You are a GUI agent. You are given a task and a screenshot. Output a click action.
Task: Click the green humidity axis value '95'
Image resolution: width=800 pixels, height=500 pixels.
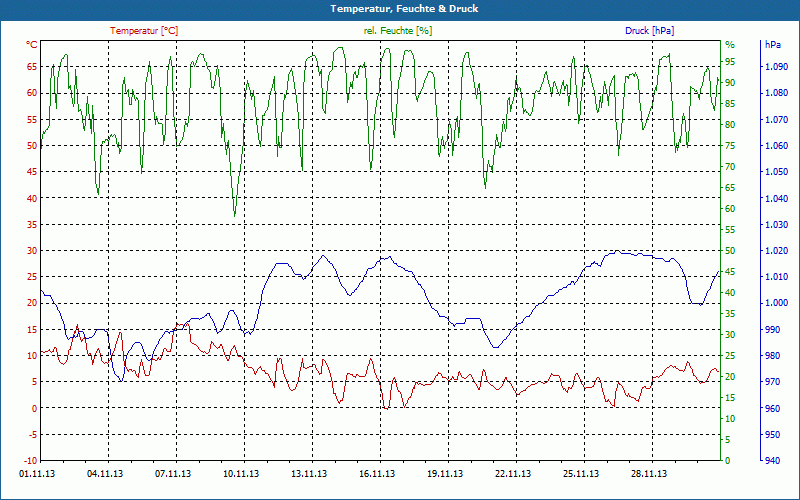(x=730, y=62)
